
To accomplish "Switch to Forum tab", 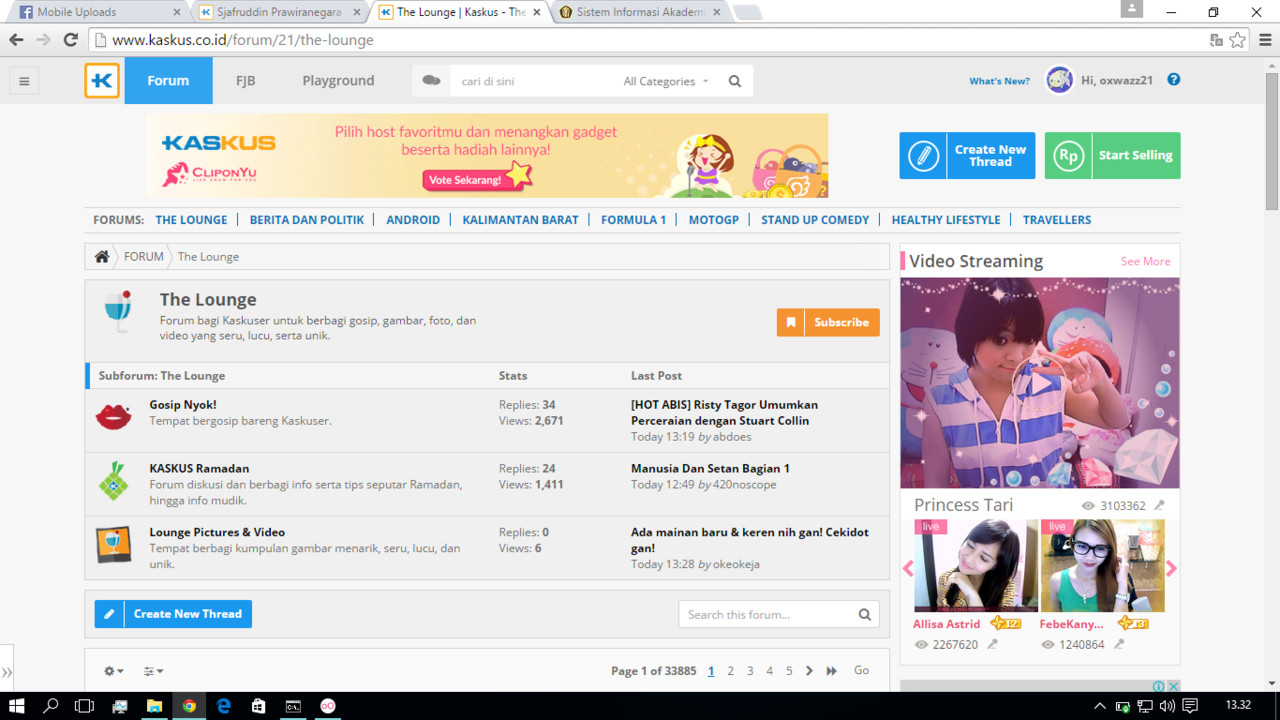I will (x=168, y=81).
